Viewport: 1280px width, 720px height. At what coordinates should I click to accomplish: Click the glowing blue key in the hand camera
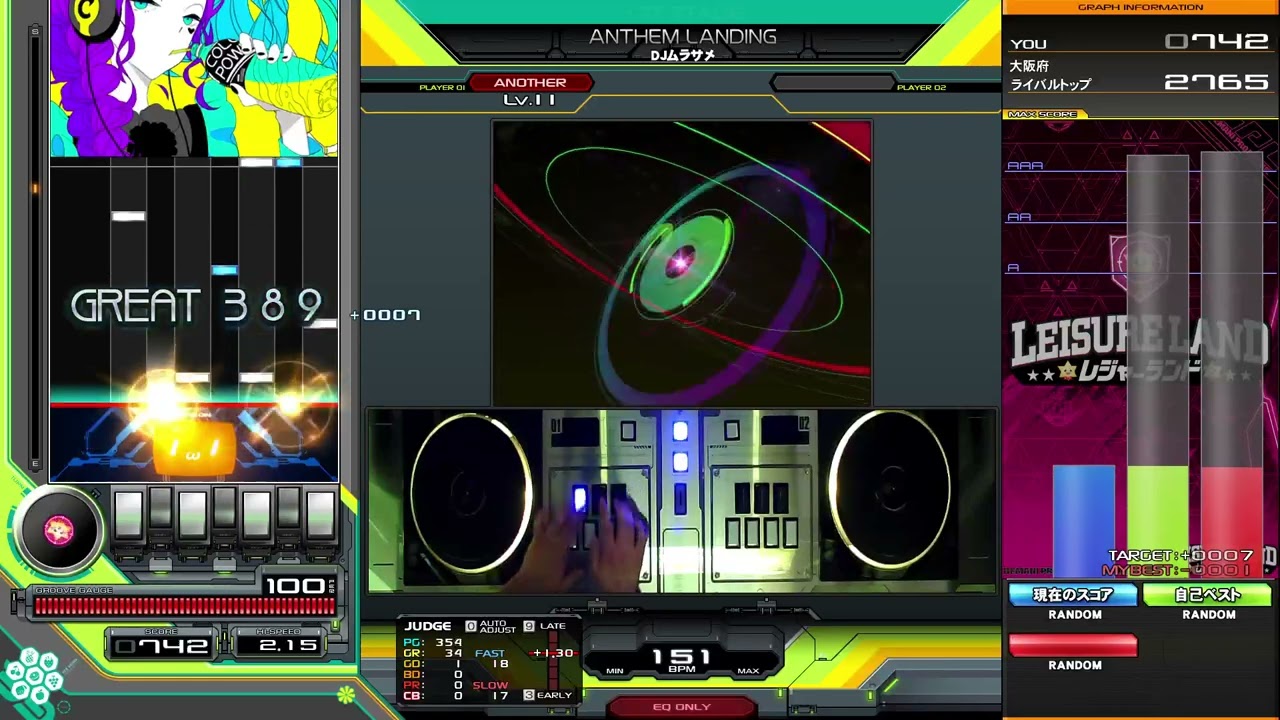[x=579, y=498]
